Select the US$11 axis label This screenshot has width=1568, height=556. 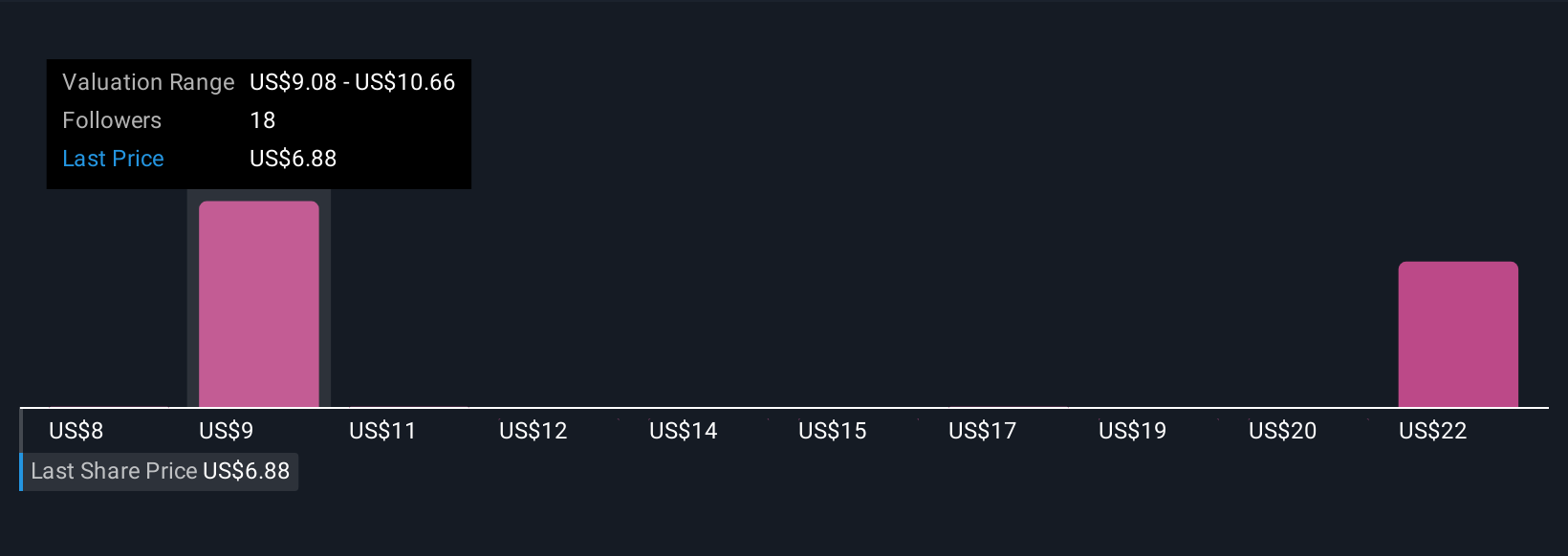click(x=382, y=431)
